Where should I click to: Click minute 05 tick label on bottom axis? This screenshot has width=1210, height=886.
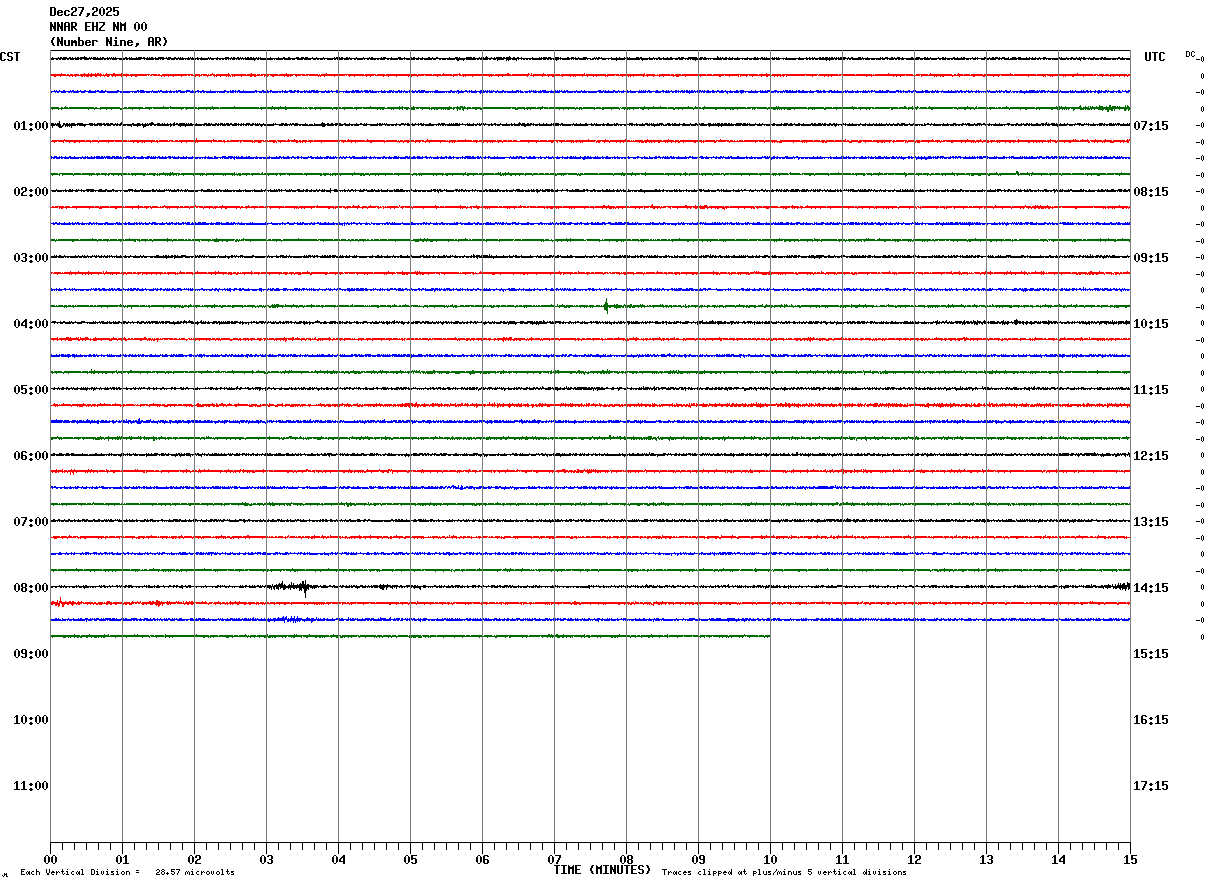coord(410,860)
